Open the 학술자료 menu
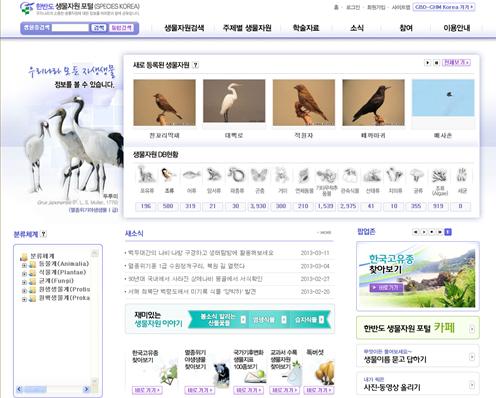This screenshot has width=496, height=398. tap(306, 28)
